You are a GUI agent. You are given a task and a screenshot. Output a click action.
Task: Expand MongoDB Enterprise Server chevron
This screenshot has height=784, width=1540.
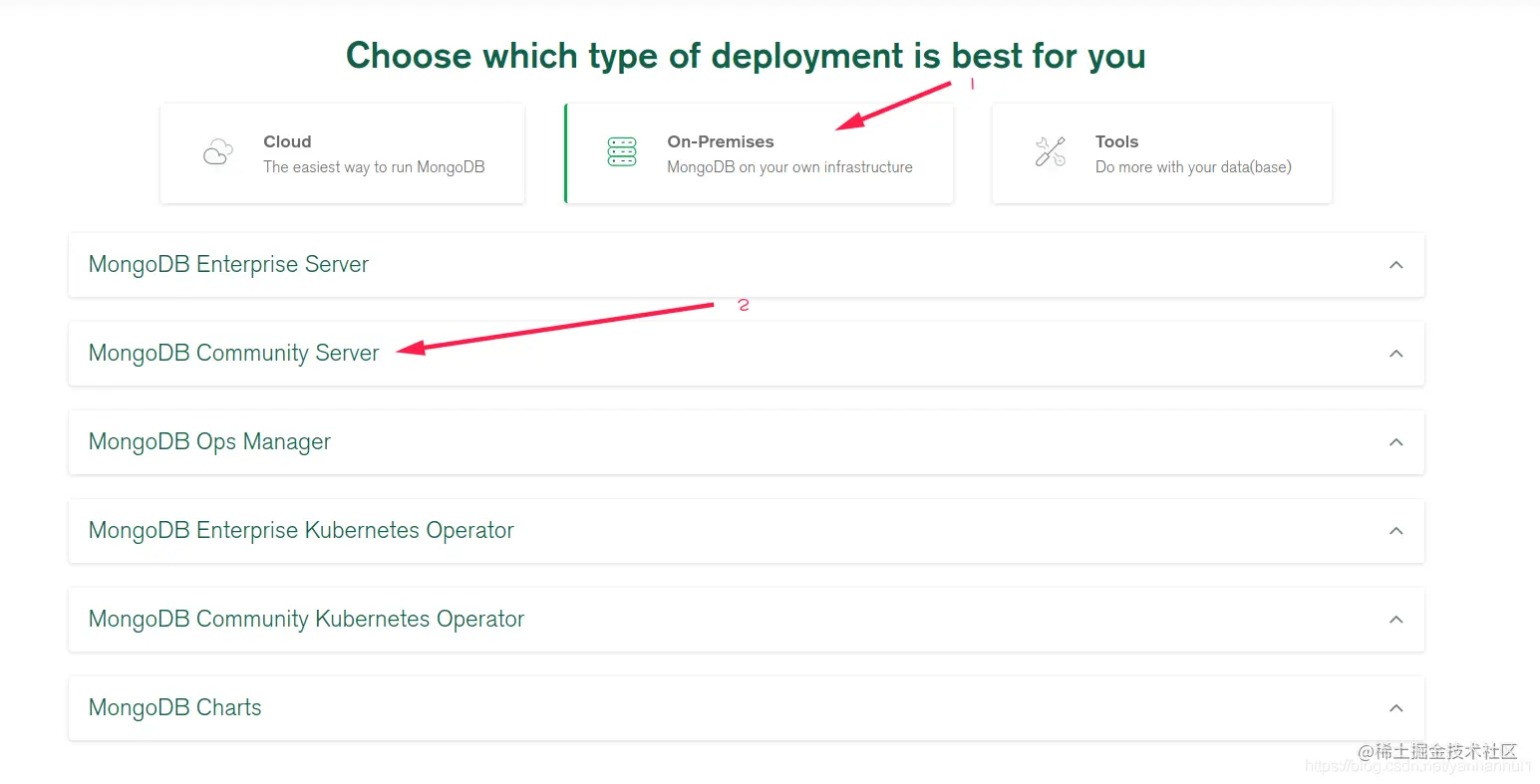tap(1396, 265)
